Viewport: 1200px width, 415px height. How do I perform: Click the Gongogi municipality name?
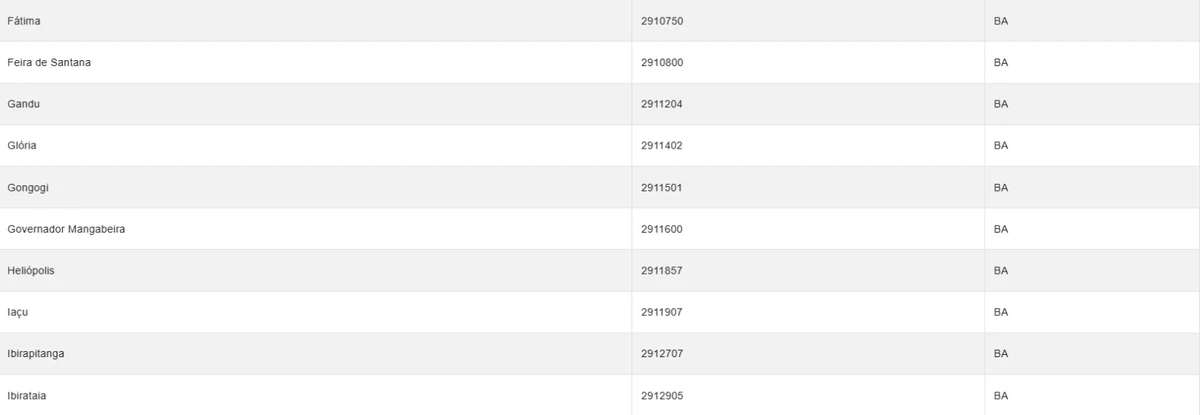click(x=27, y=188)
